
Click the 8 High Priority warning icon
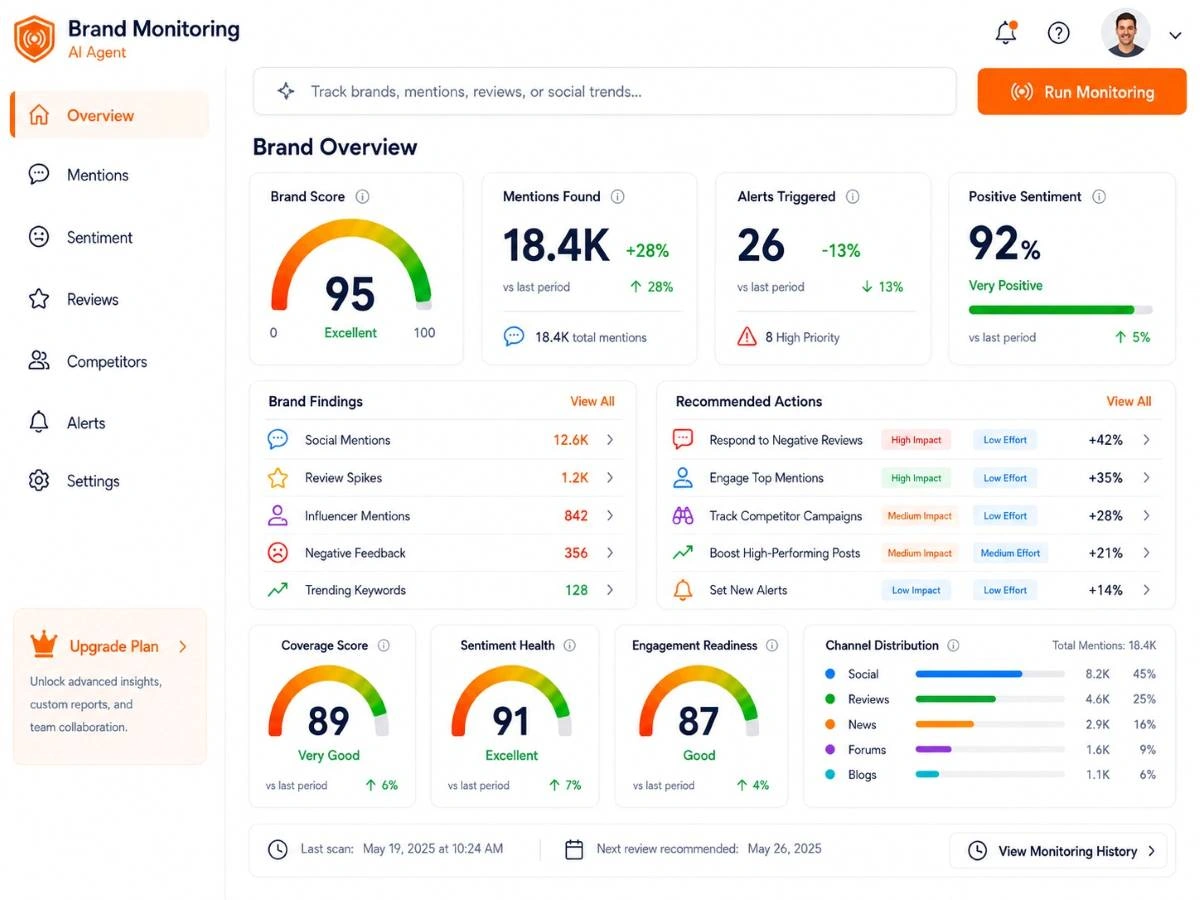click(747, 337)
